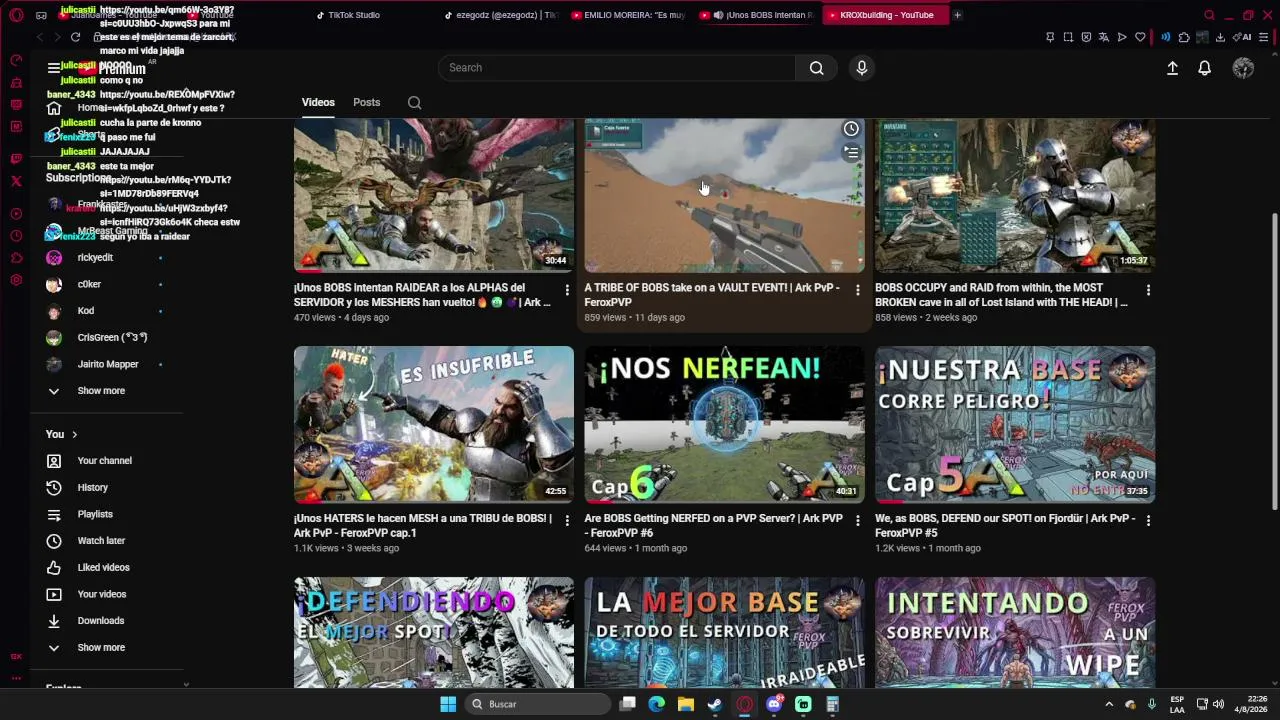Open a new browser tab with plus
This screenshot has width=1280, height=720.
point(957,15)
